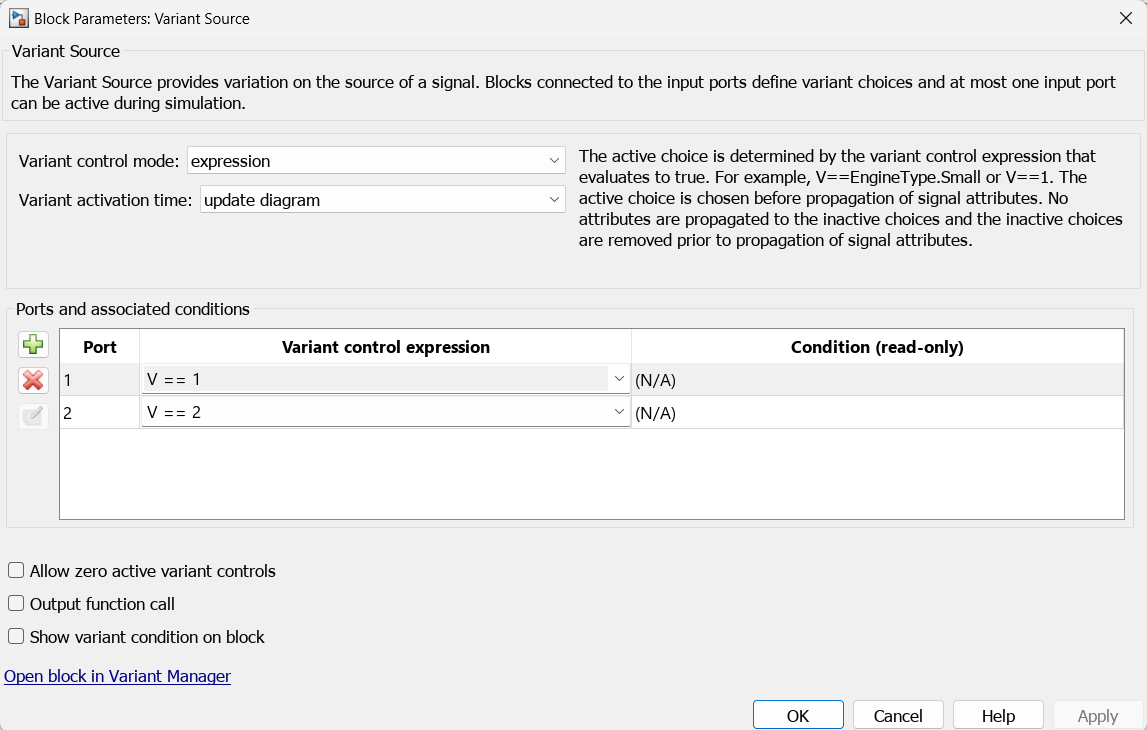Cancel the block parameters dialog

[x=897, y=714]
